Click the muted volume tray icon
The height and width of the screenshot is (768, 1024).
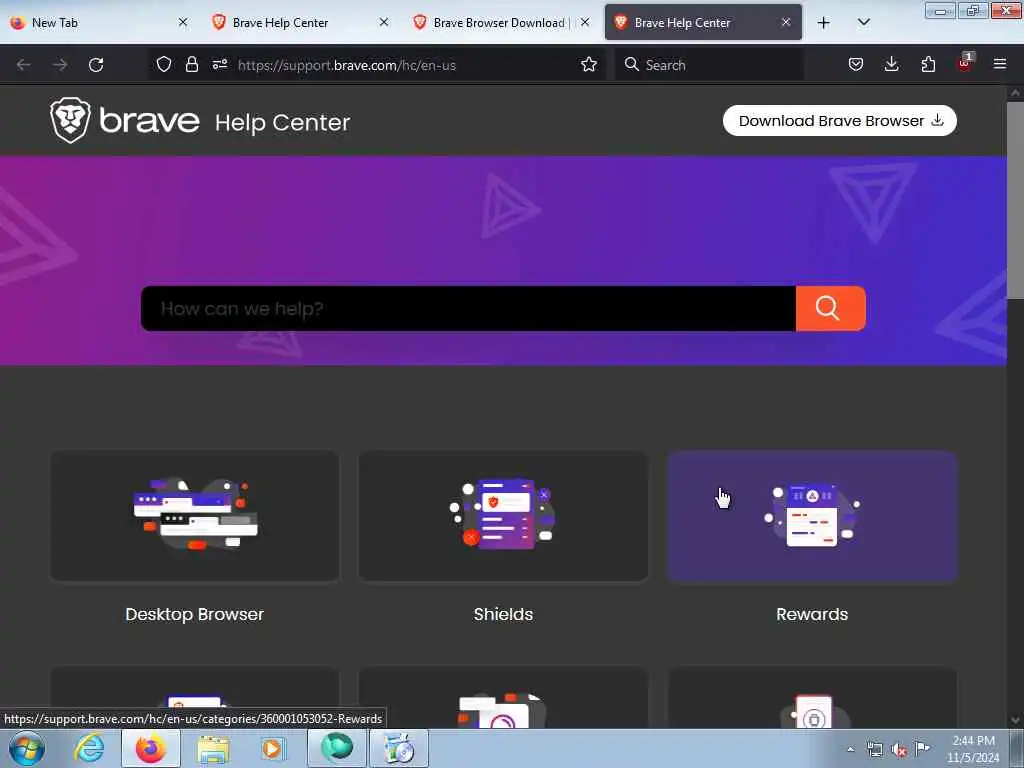coord(899,749)
